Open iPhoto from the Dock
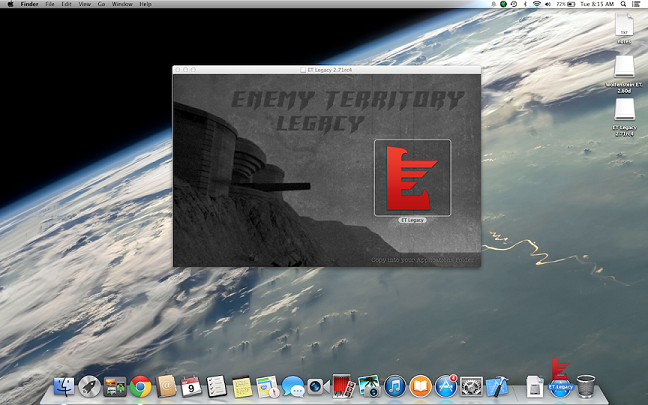Image resolution: width=648 pixels, height=405 pixels. pos(369,387)
